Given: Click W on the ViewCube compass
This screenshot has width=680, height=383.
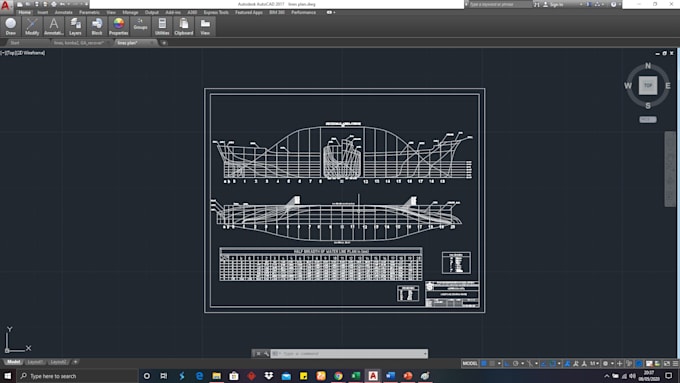Looking at the screenshot, I should 628,86.
